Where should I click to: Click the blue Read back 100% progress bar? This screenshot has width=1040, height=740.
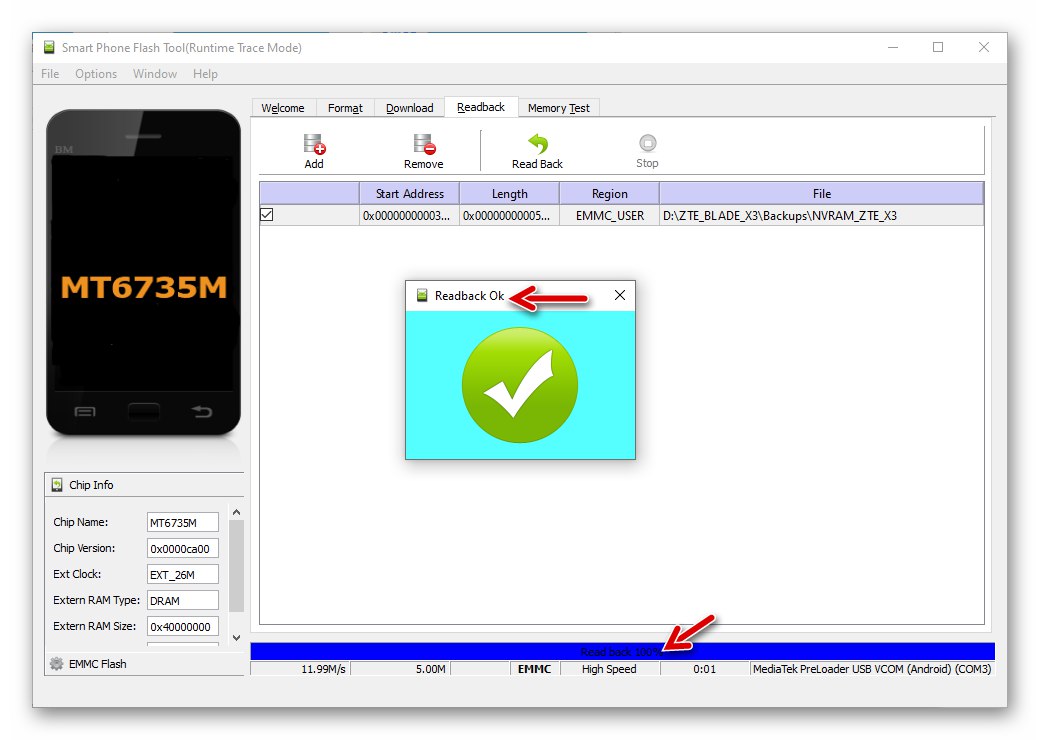[x=622, y=651]
